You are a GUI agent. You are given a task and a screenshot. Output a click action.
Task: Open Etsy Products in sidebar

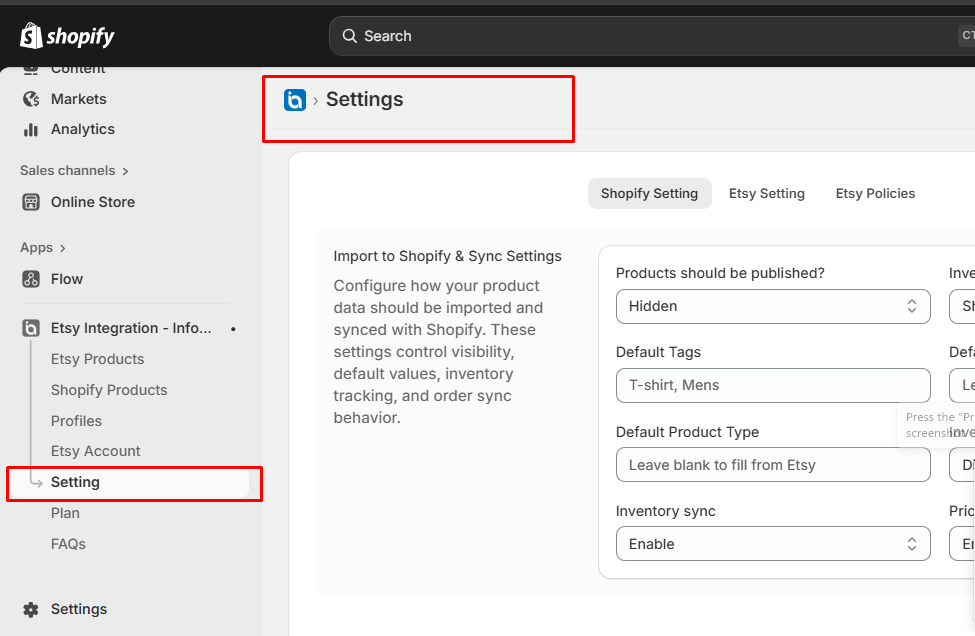pyautogui.click(x=98, y=359)
